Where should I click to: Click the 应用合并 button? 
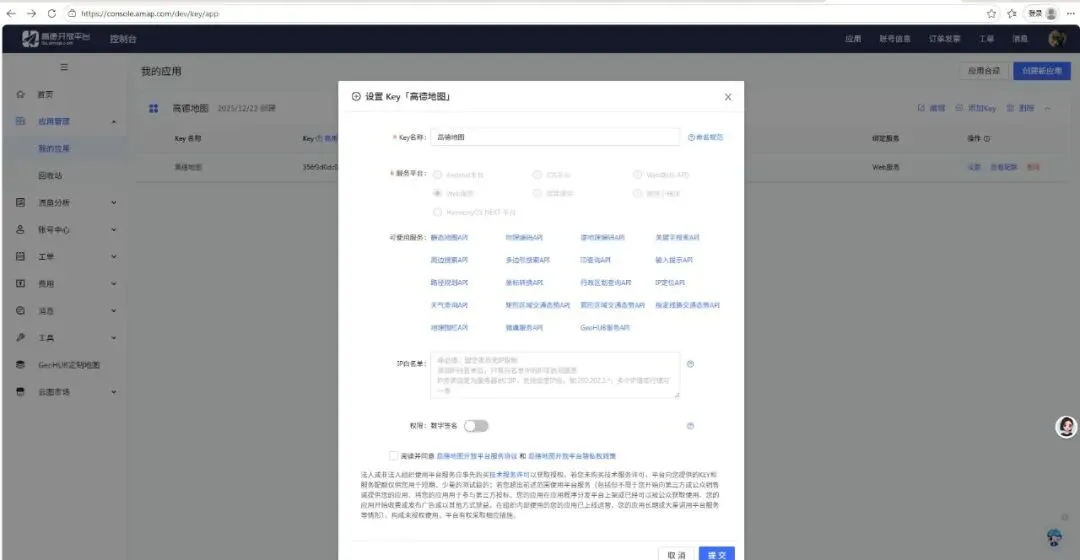(984, 70)
